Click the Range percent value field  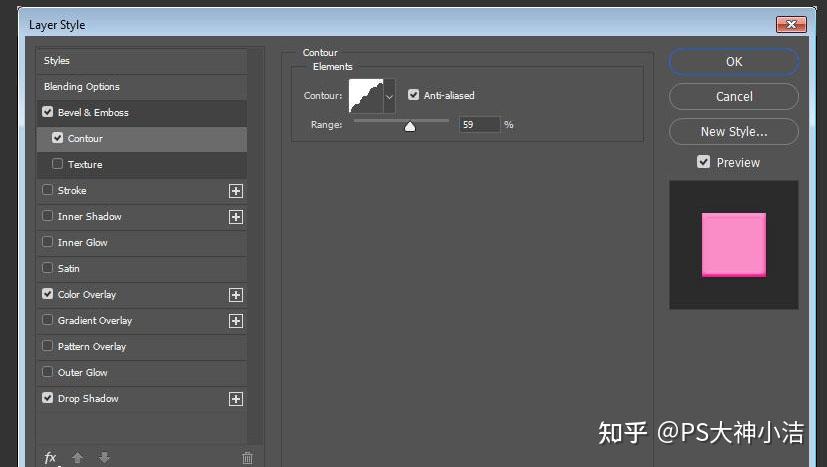(x=479, y=125)
